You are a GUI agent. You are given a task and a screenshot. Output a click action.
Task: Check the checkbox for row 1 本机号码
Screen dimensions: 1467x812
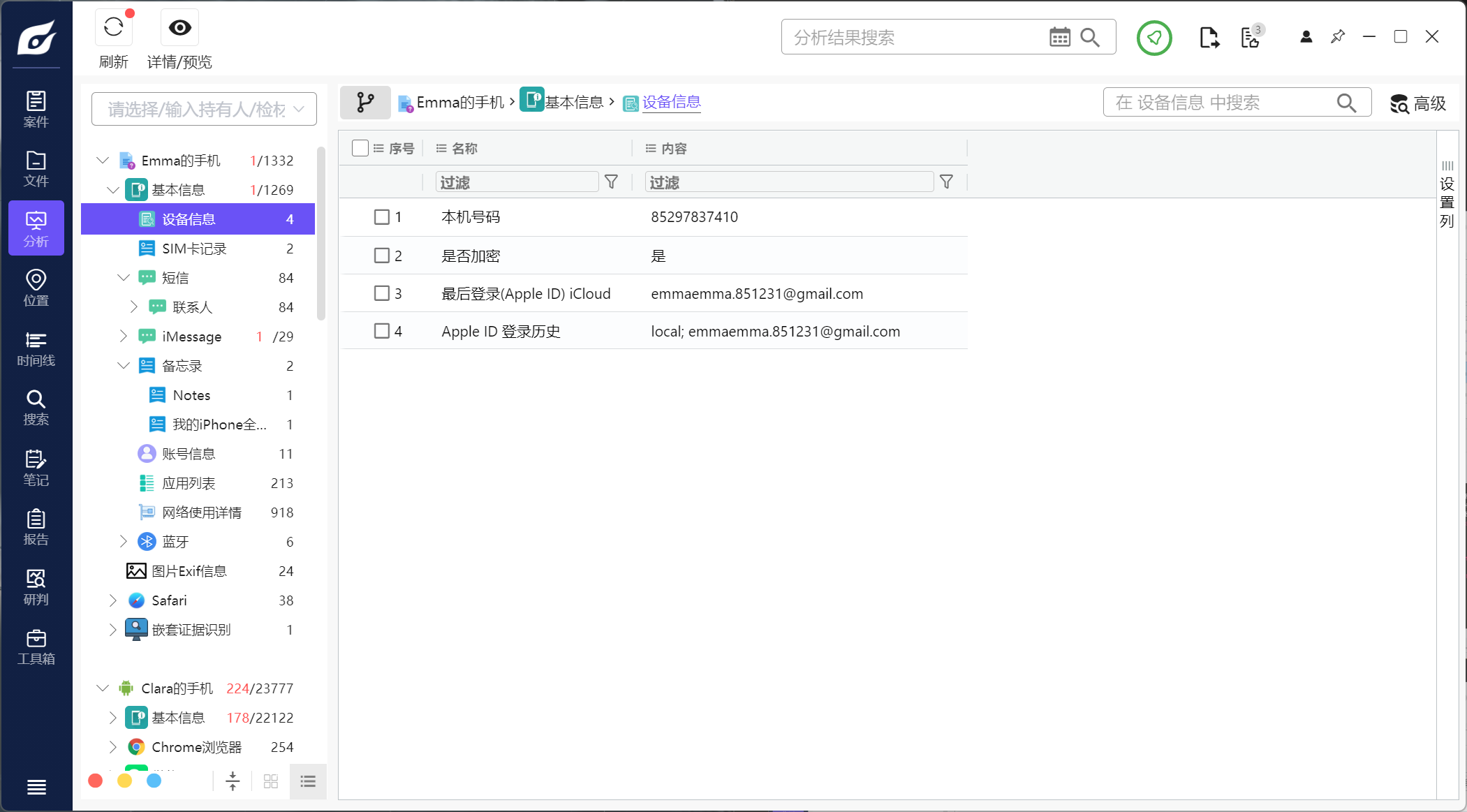[382, 217]
